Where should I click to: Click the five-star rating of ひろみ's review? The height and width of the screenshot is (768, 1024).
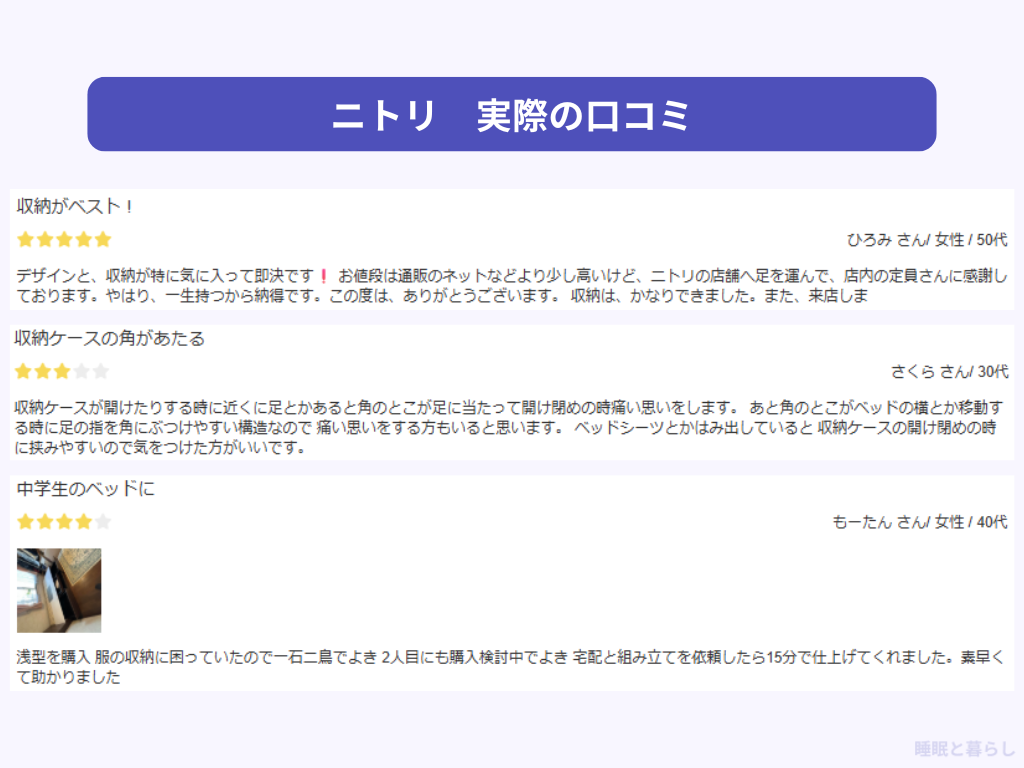(64, 239)
